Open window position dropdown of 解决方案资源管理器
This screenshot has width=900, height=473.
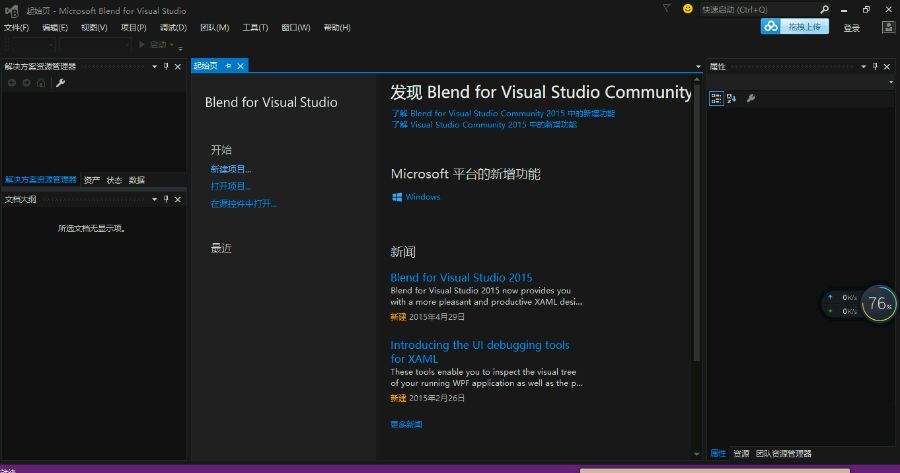(x=154, y=67)
